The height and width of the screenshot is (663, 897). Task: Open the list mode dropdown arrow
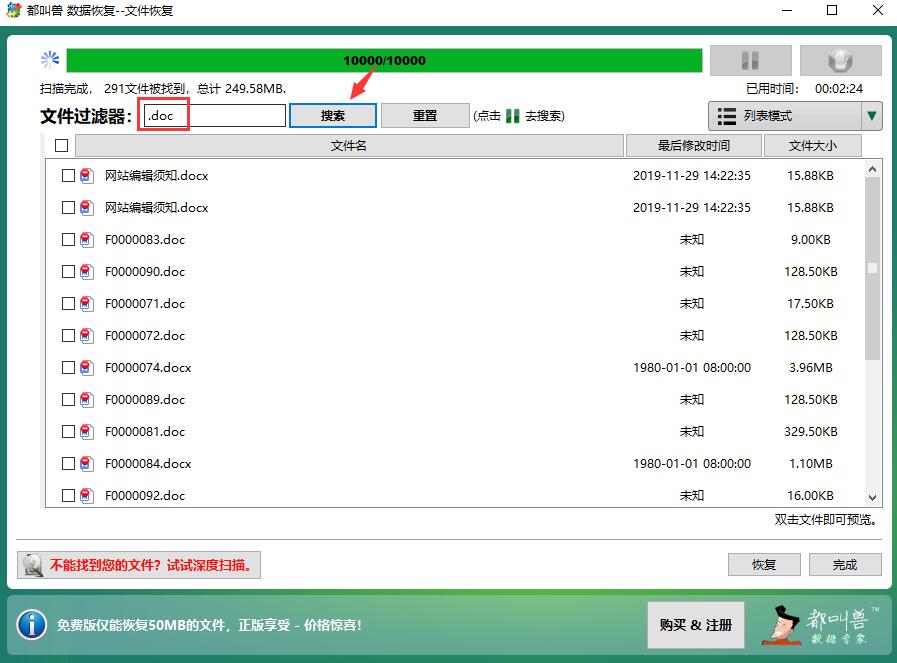pos(871,116)
